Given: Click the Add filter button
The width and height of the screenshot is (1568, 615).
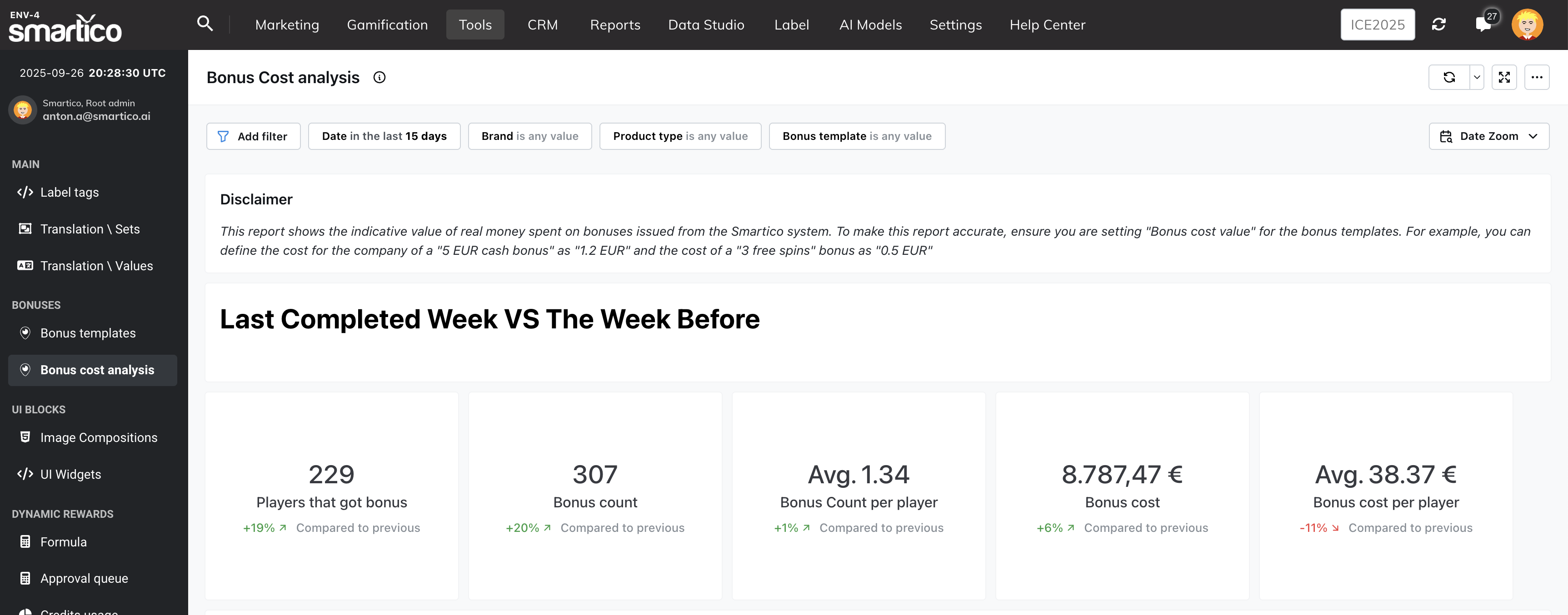Looking at the screenshot, I should [x=253, y=136].
